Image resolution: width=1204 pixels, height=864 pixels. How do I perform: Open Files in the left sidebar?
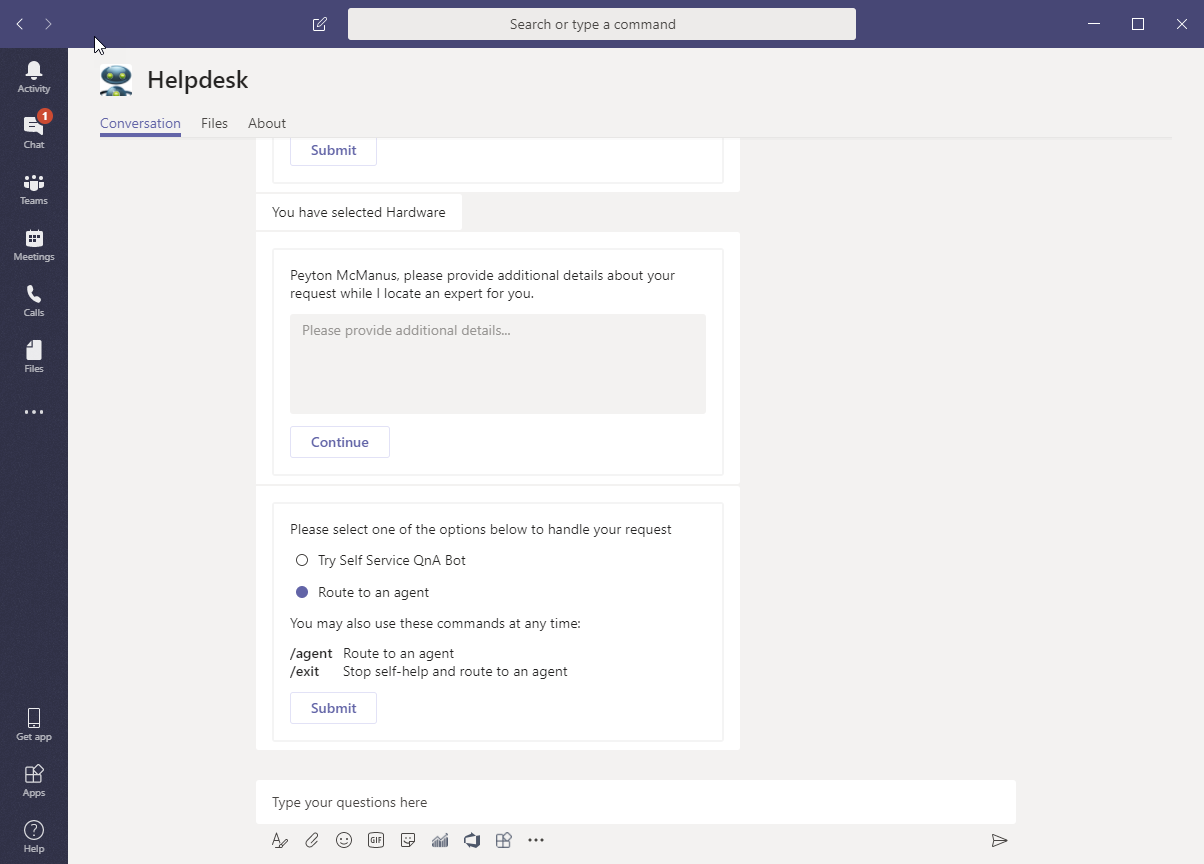pyautogui.click(x=34, y=356)
